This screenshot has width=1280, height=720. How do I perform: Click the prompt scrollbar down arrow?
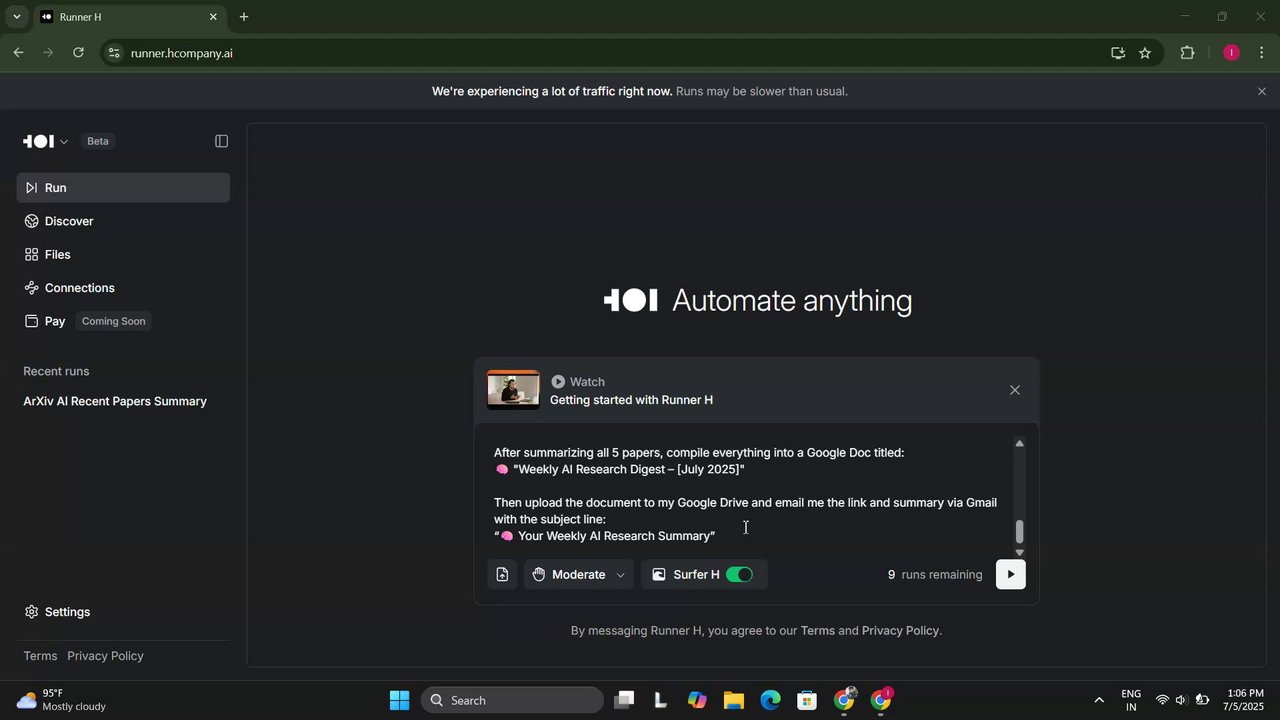point(1019,552)
